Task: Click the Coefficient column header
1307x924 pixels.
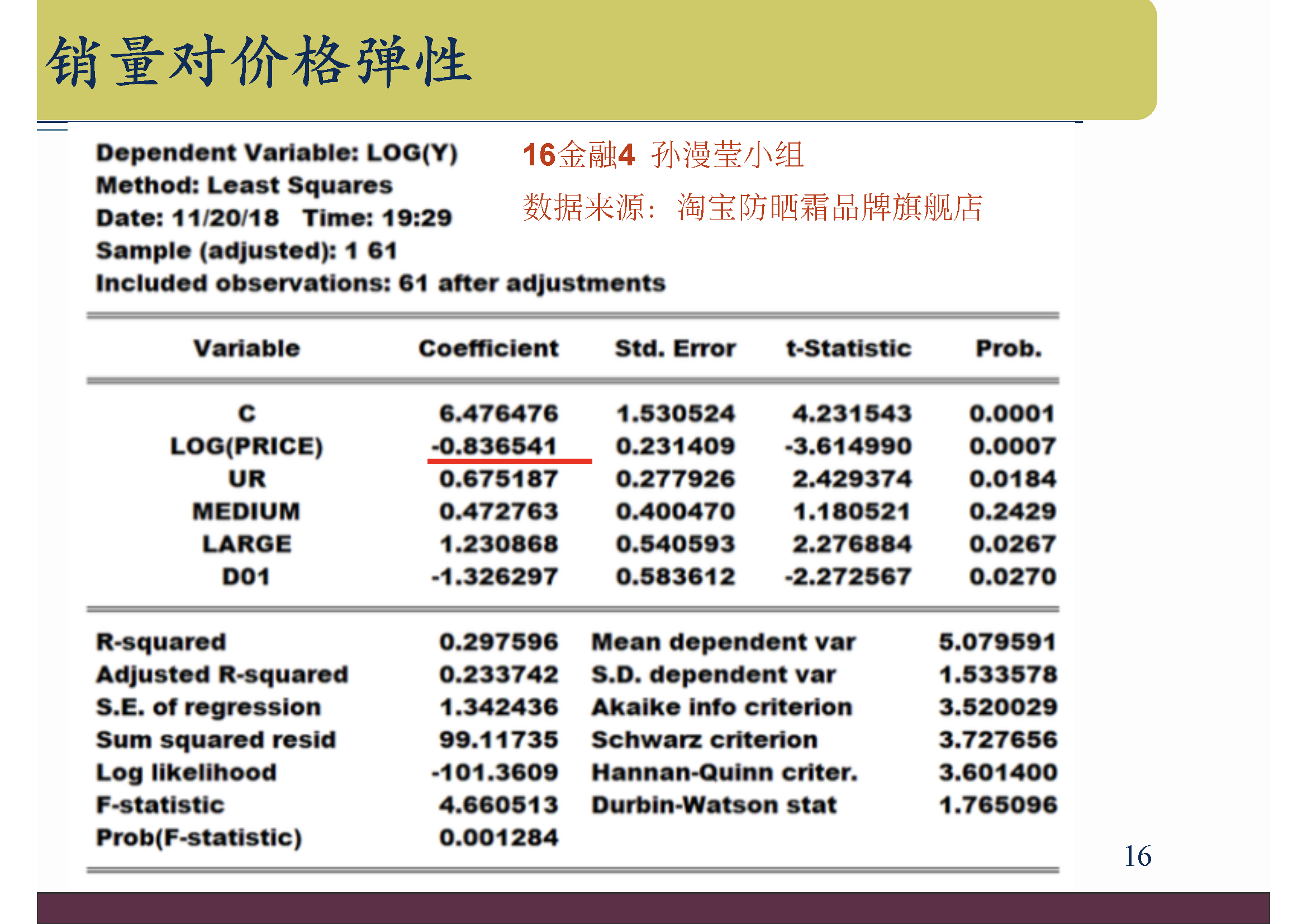Action: [488, 348]
